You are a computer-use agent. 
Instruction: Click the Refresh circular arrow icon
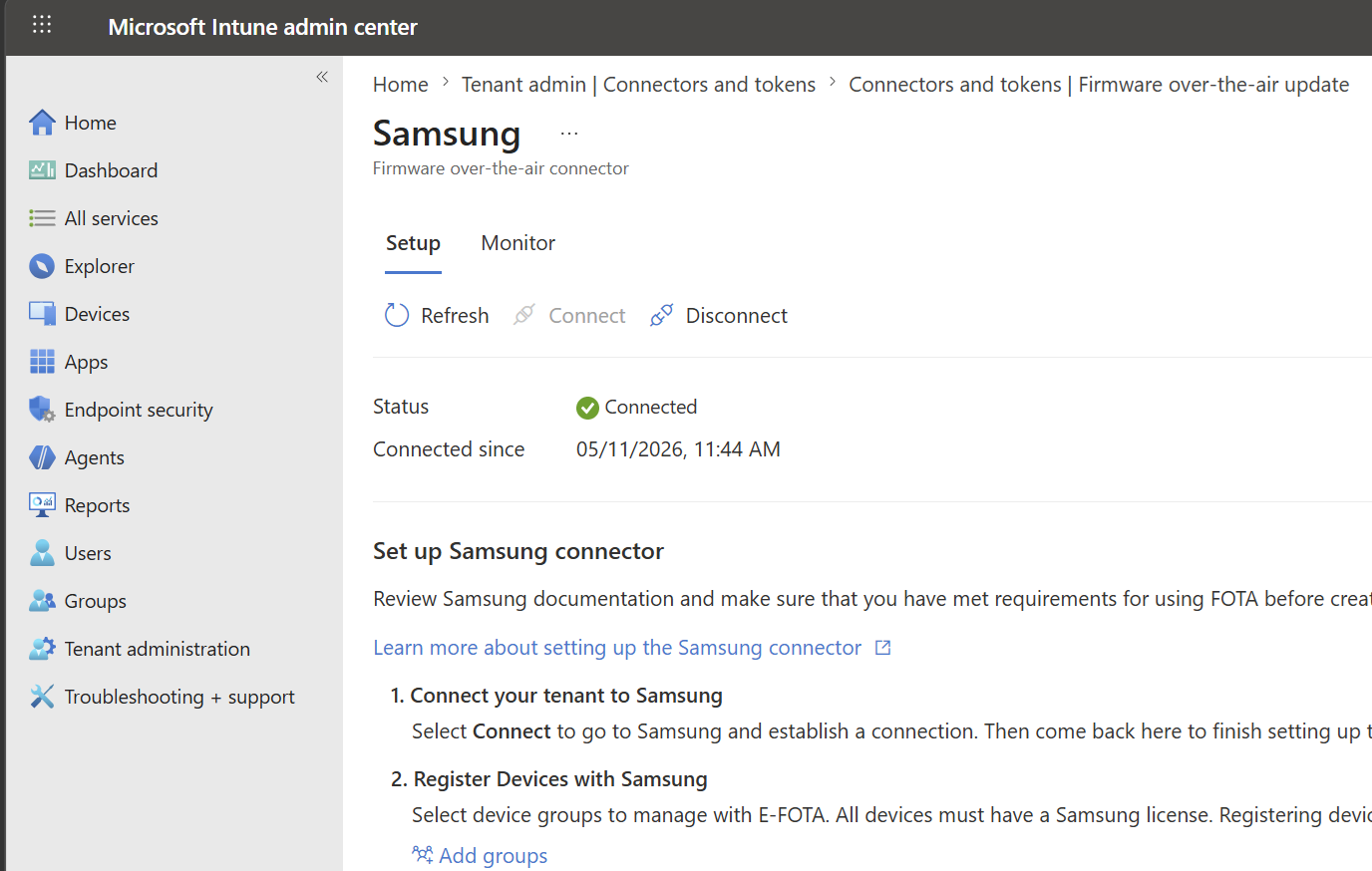(397, 316)
